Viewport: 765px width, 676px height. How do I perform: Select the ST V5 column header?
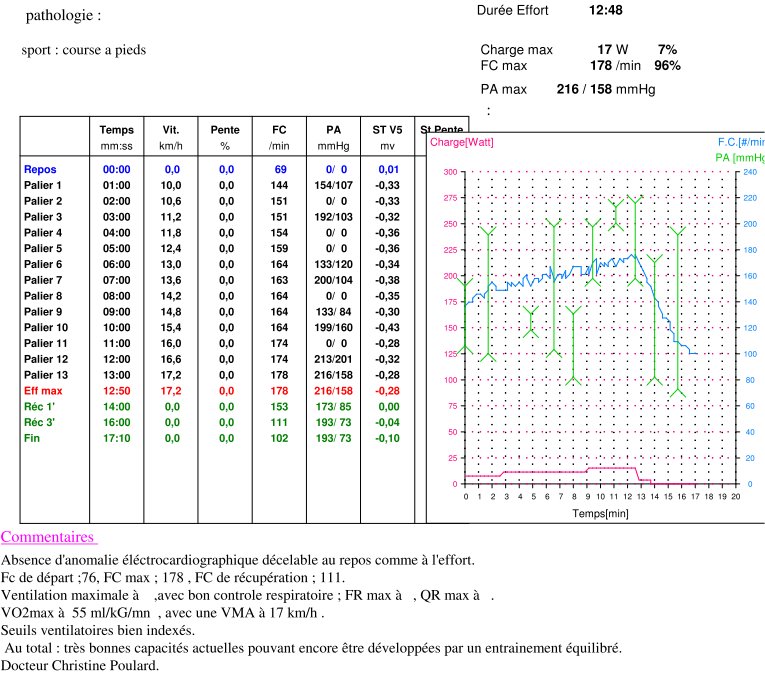pyautogui.click(x=387, y=130)
